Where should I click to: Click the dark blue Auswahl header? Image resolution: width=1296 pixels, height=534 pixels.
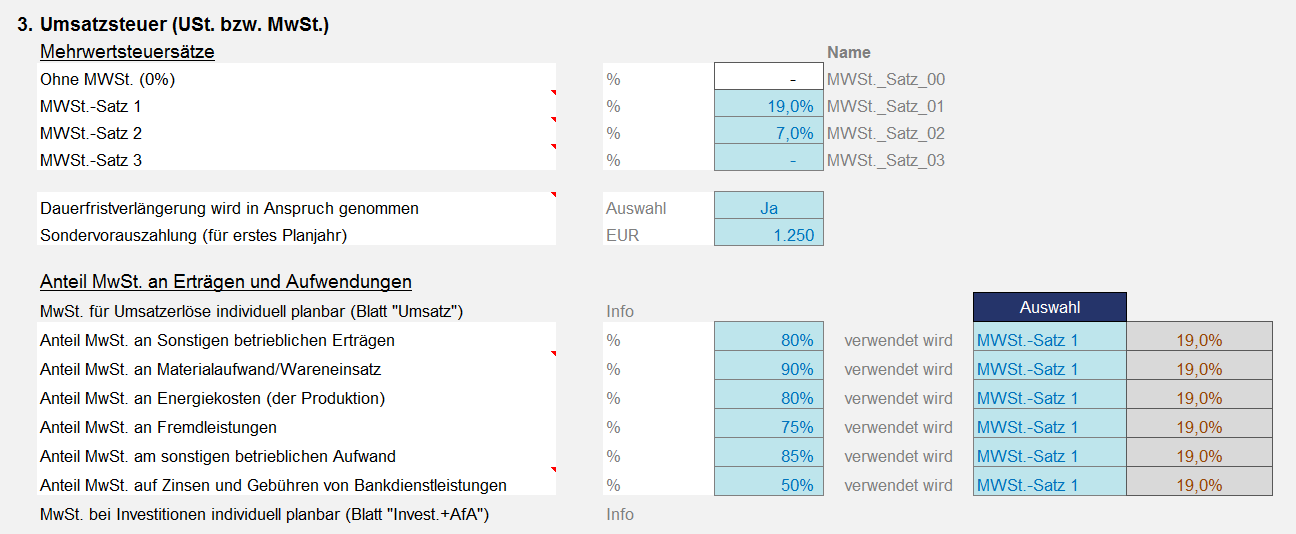pos(1049,308)
